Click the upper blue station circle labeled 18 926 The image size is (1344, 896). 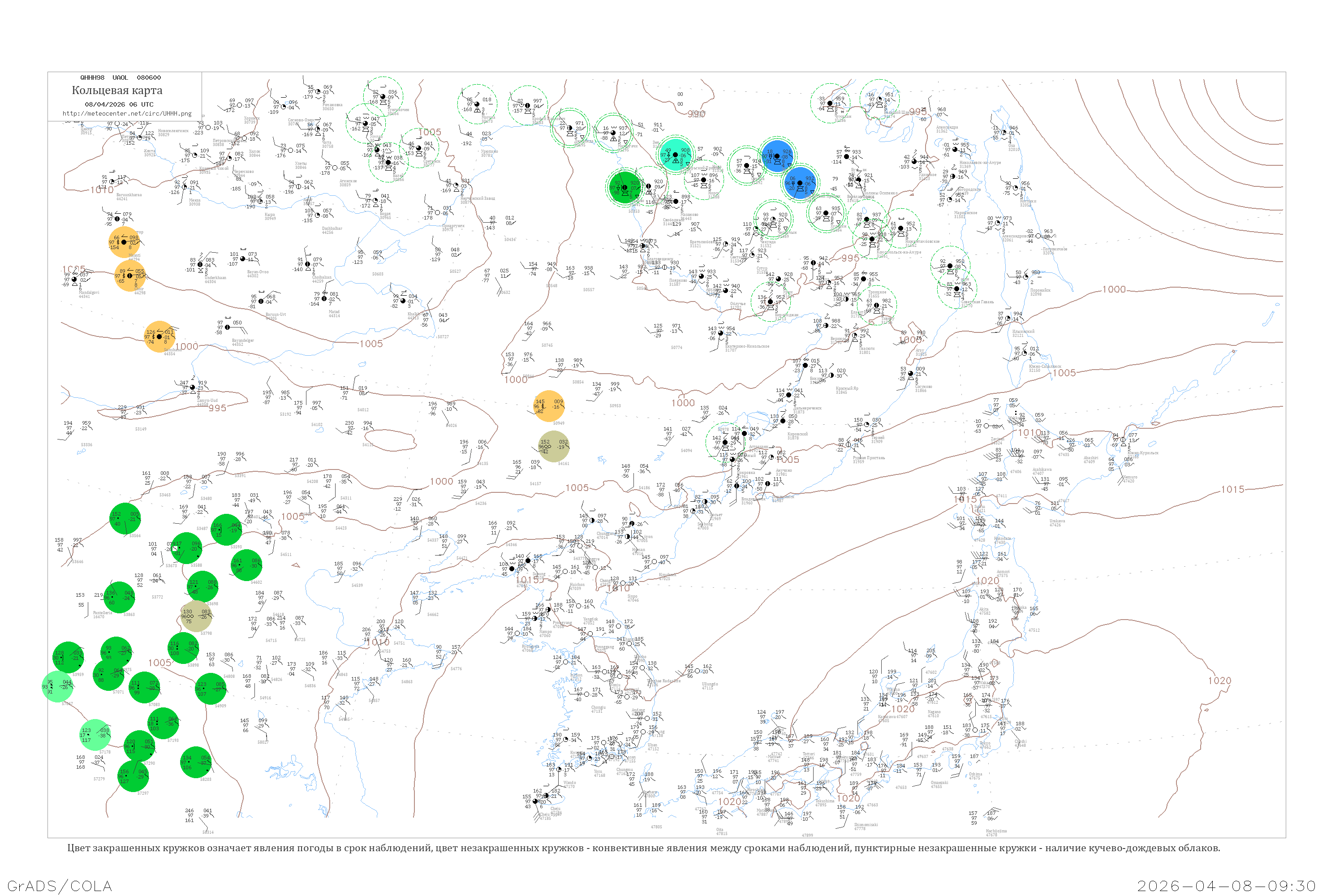point(777,156)
